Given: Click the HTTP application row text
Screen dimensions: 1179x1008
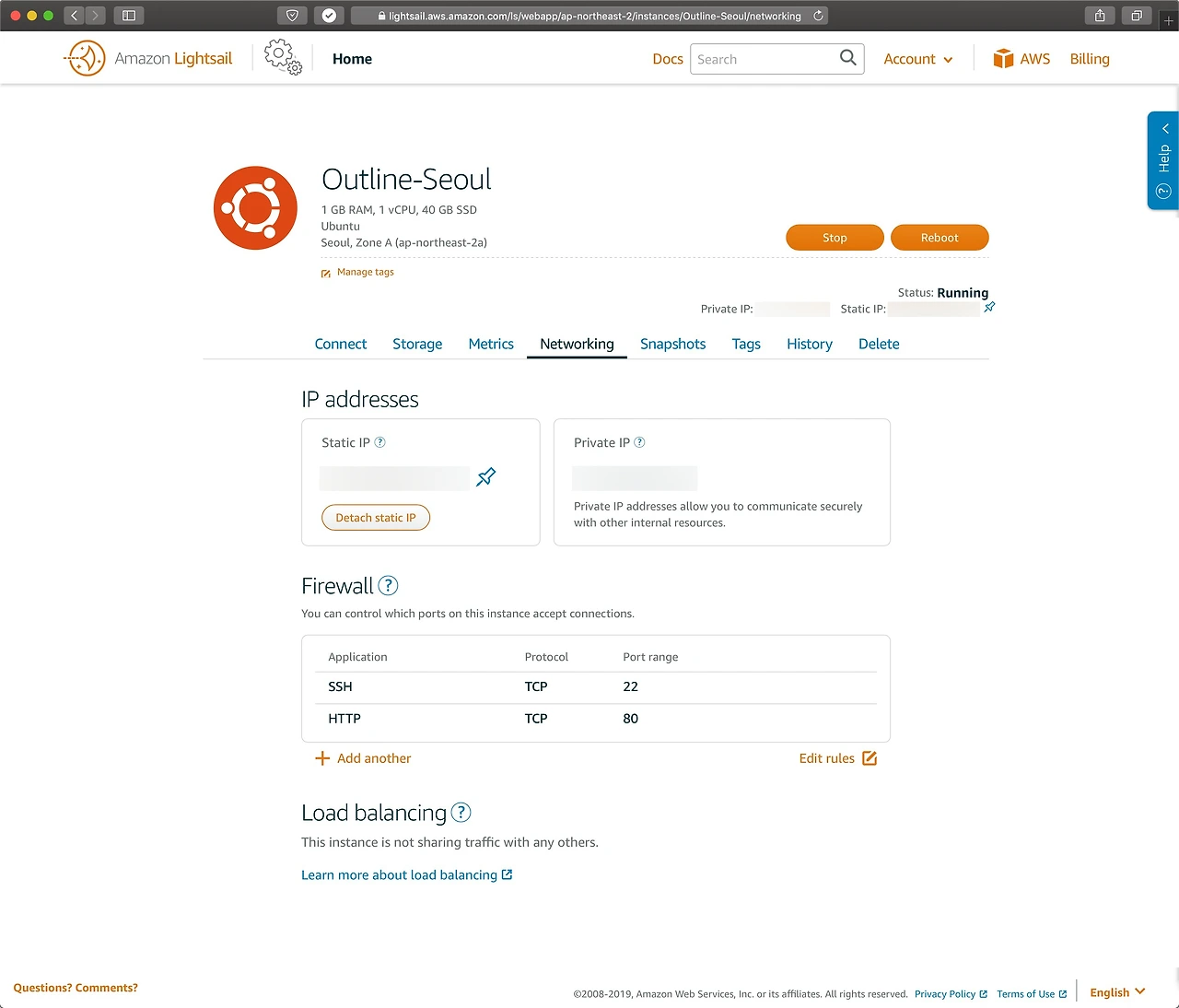Looking at the screenshot, I should [x=344, y=719].
